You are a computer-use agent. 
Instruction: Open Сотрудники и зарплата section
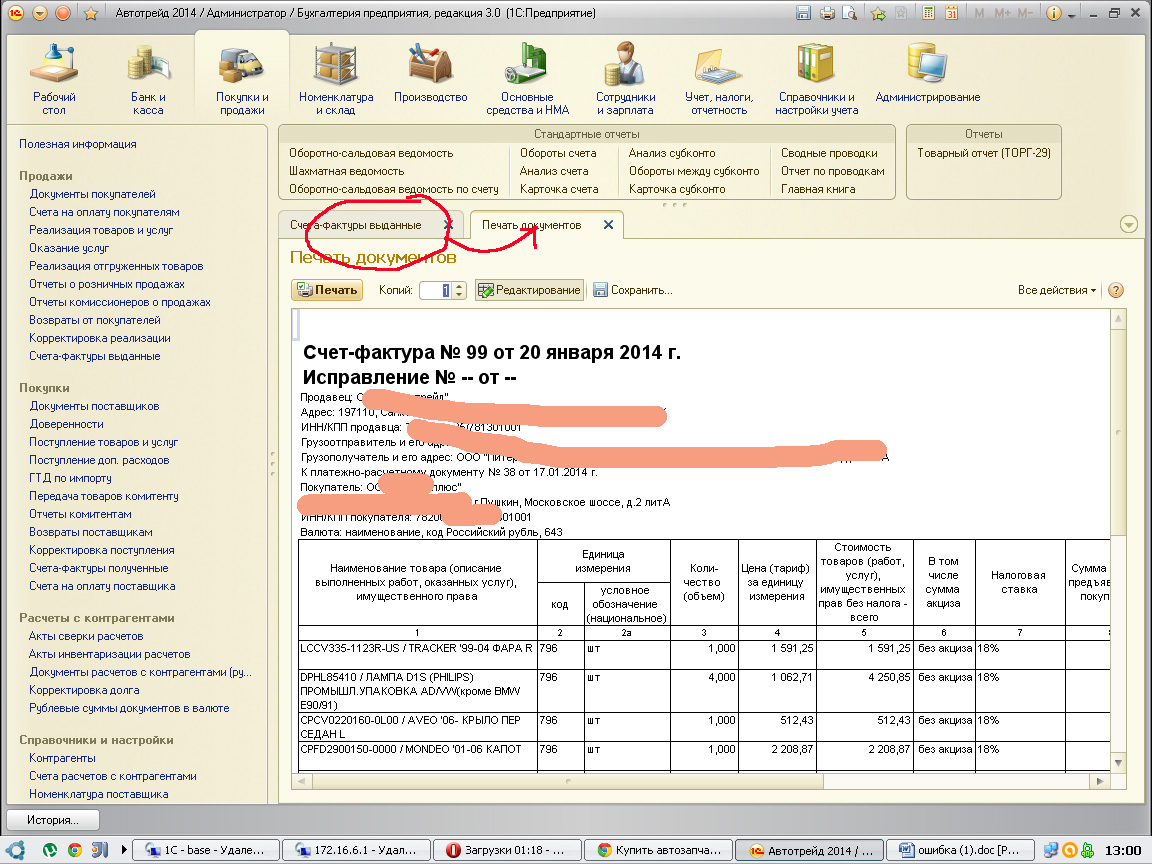pos(625,79)
